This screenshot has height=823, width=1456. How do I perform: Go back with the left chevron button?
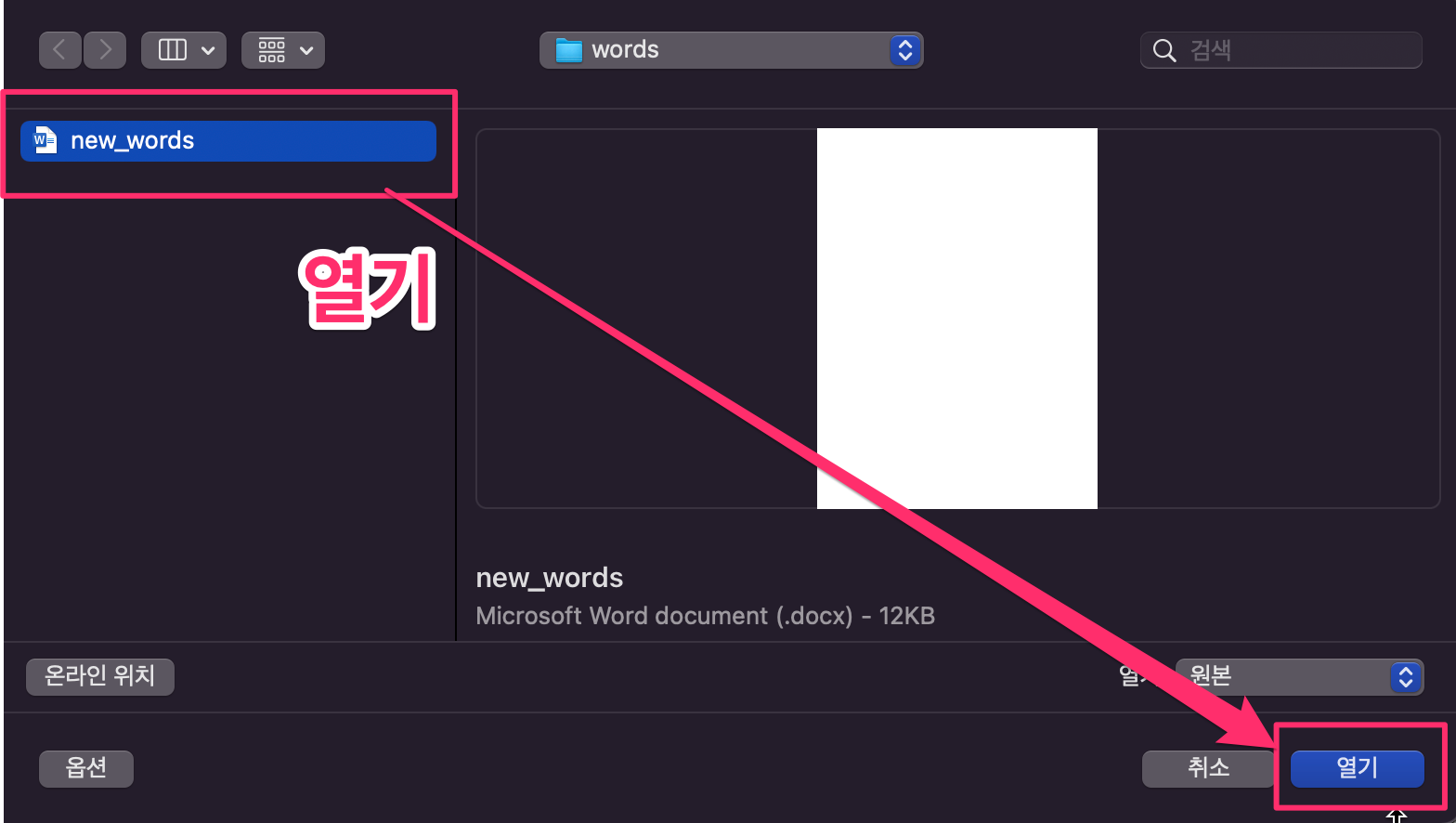(x=60, y=49)
